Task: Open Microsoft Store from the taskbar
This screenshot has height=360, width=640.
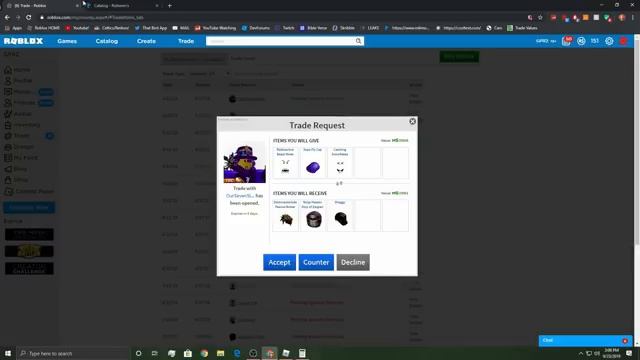Action: tap(188, 353)
